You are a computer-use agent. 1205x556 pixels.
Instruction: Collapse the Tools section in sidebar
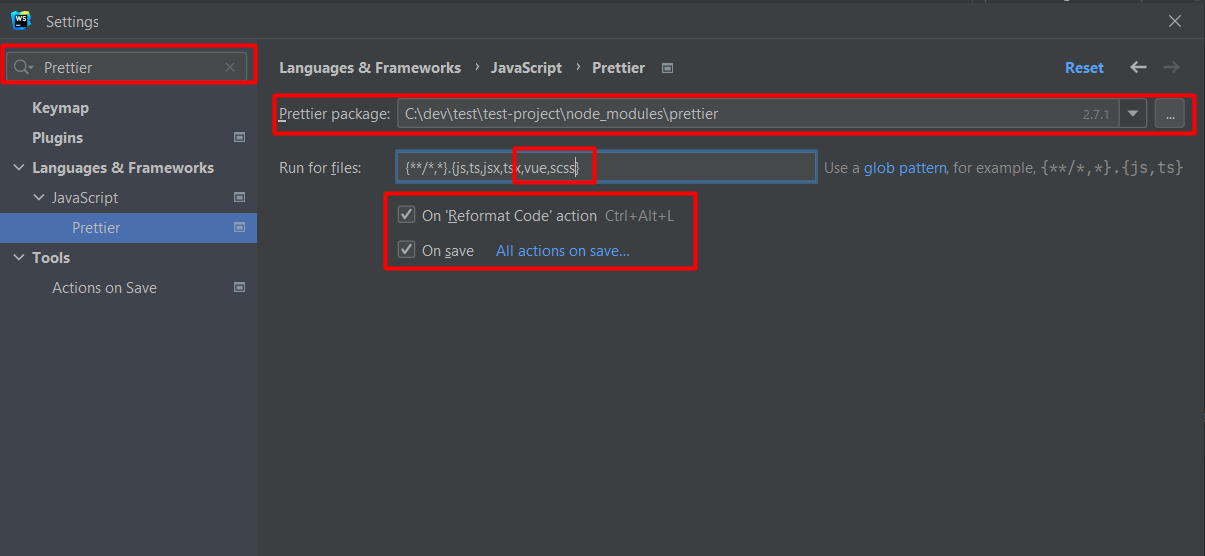click(19, 258)
